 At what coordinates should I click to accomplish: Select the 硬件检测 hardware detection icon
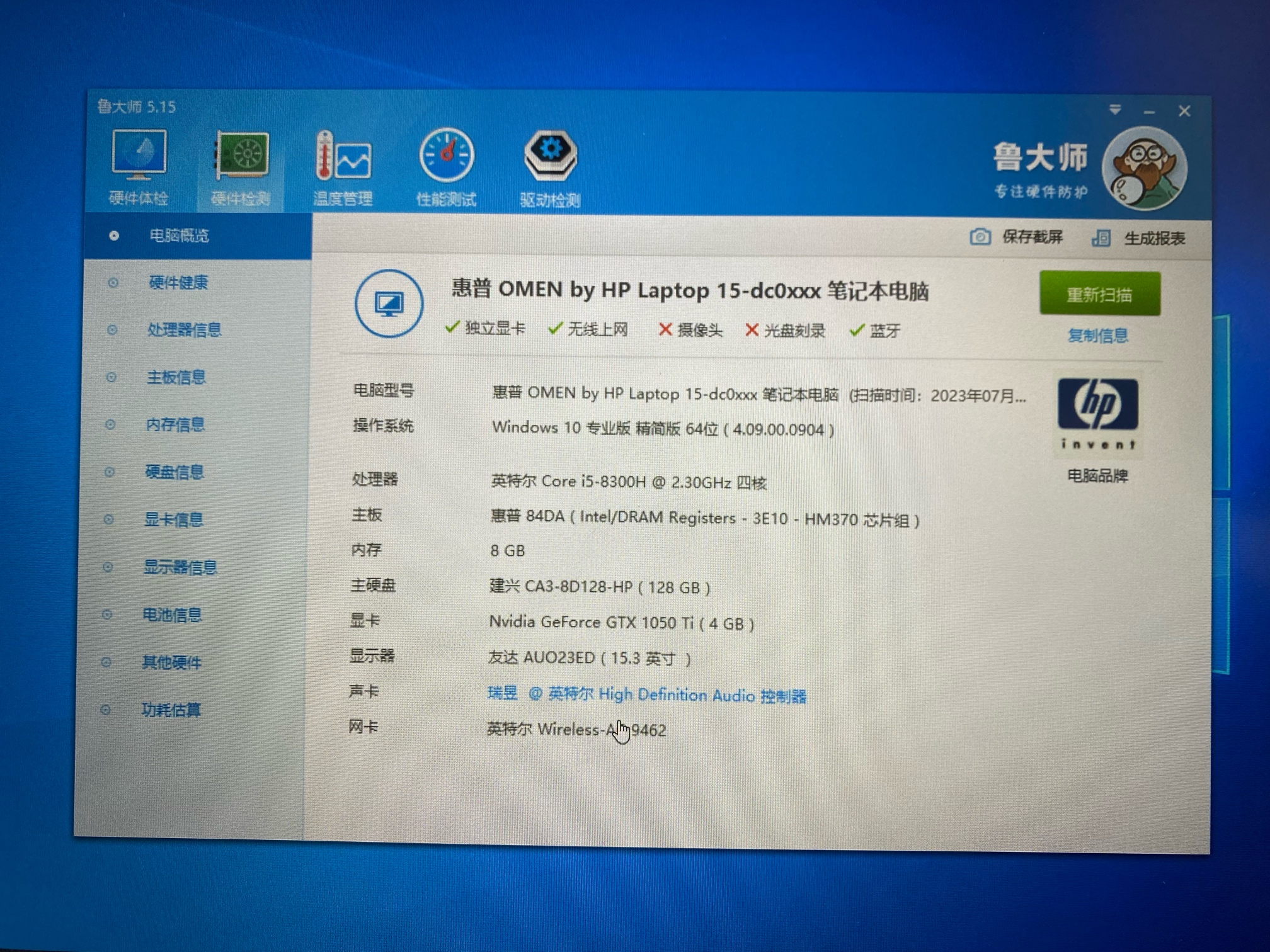[x=242, y=155]
